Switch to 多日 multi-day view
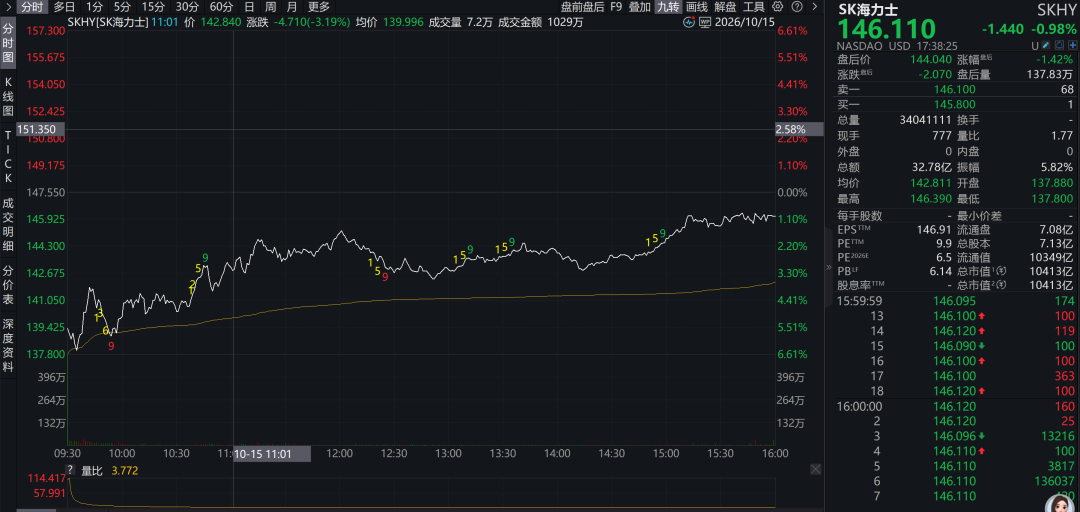The width and height of the screenshot is (1080, 512). [64, 7]
